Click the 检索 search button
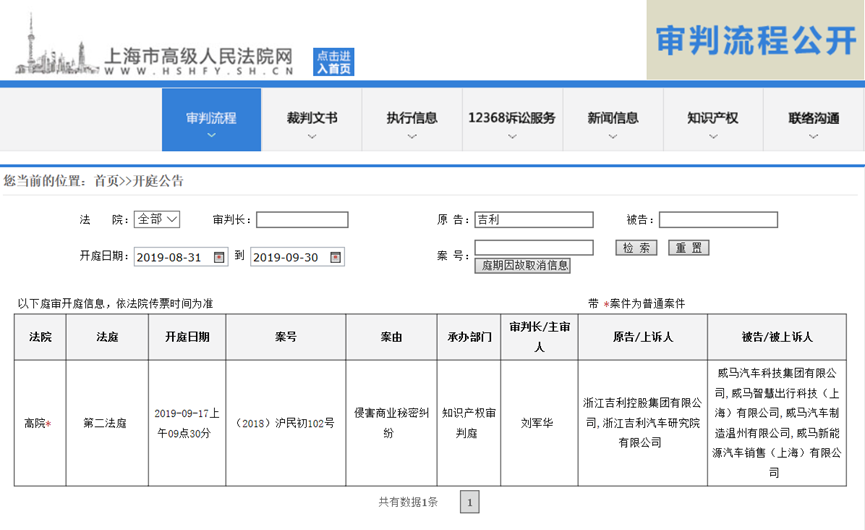This screenshot has height=530, width=865. (636, 248)
